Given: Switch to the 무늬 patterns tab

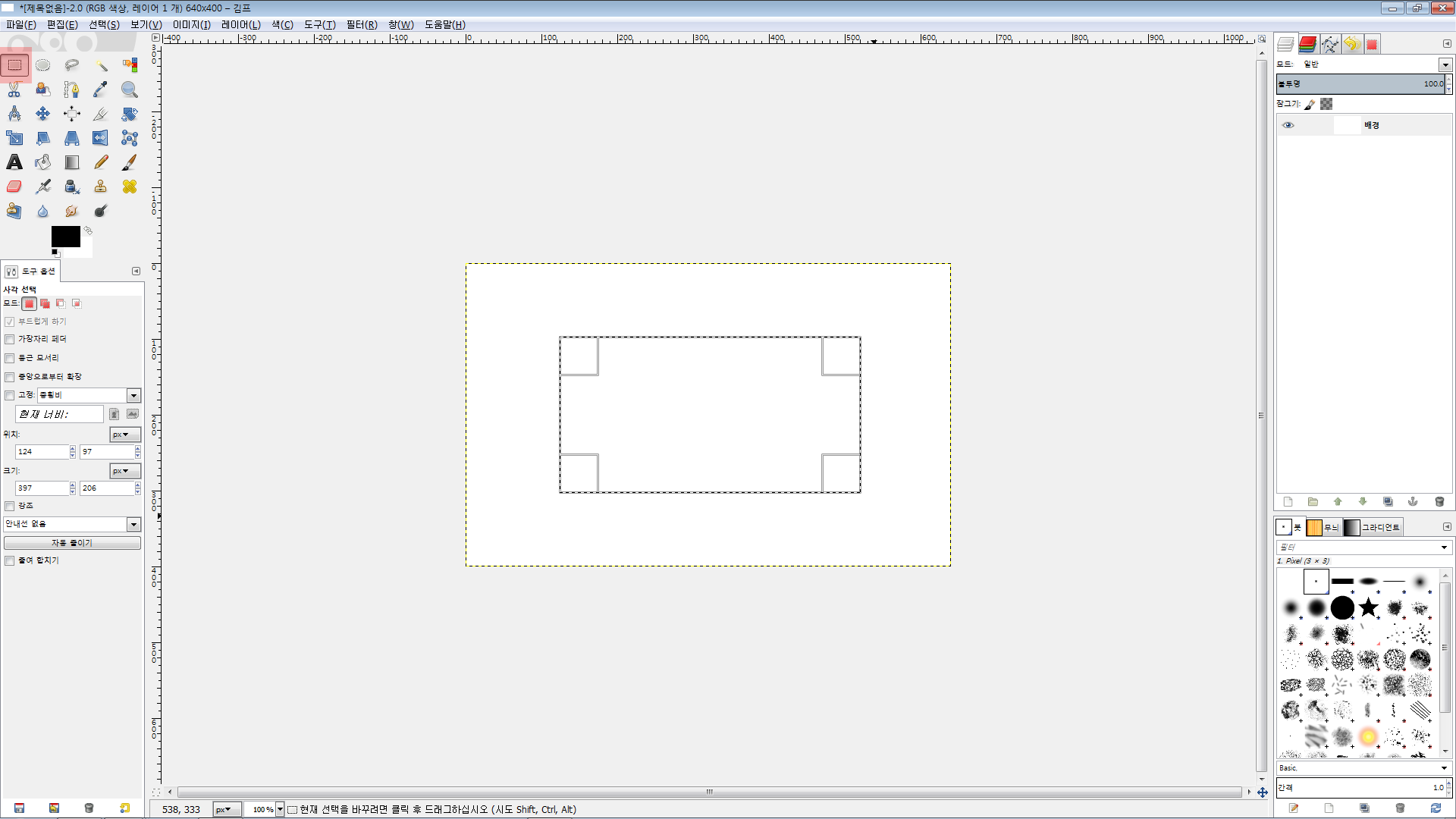Looking at the screenshot, I should [x=1323, y=528].
